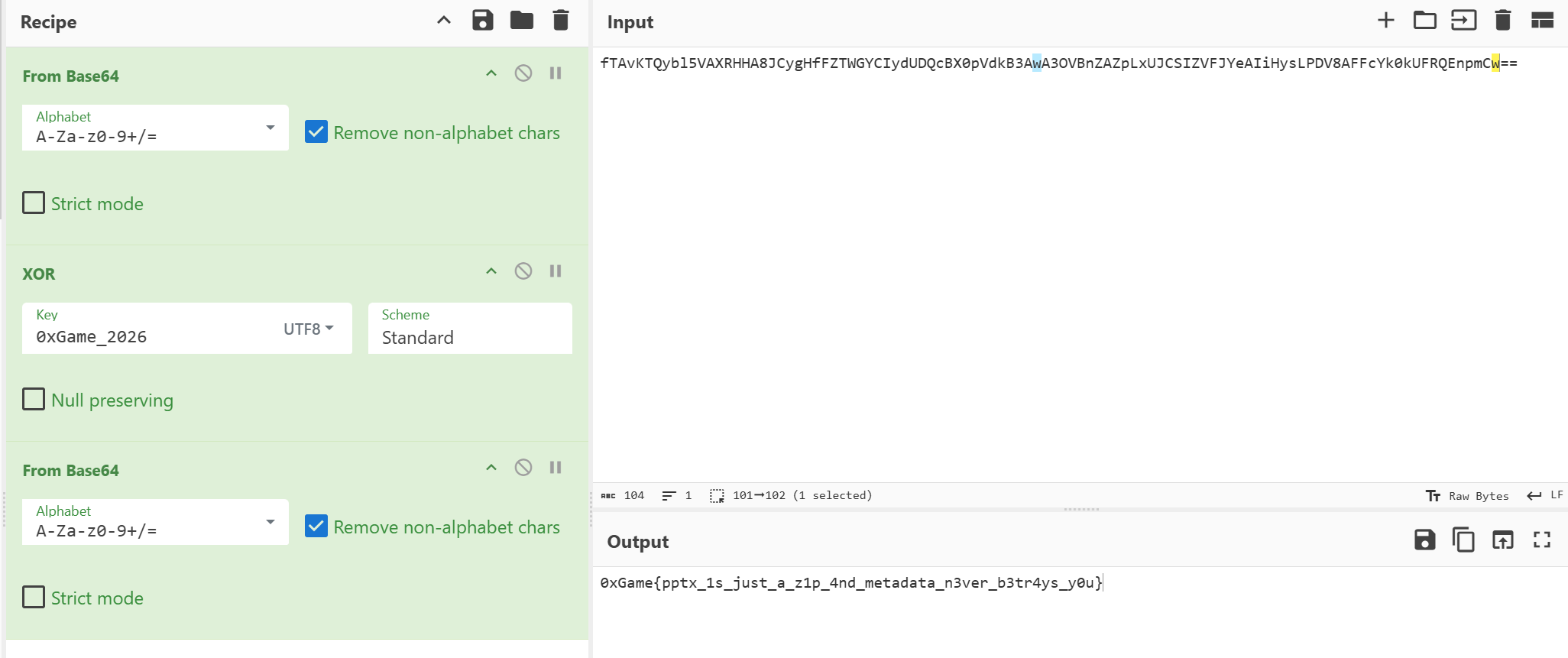Open file as input
Viewport: 1568px width, 658px height.
tap(1464, 21)
